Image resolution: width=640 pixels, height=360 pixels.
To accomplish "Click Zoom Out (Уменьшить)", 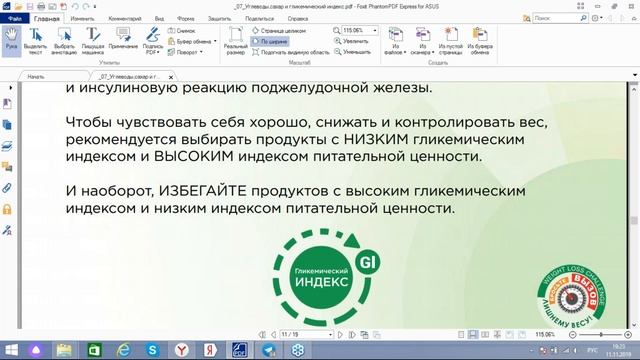I will tap(352, 52).
